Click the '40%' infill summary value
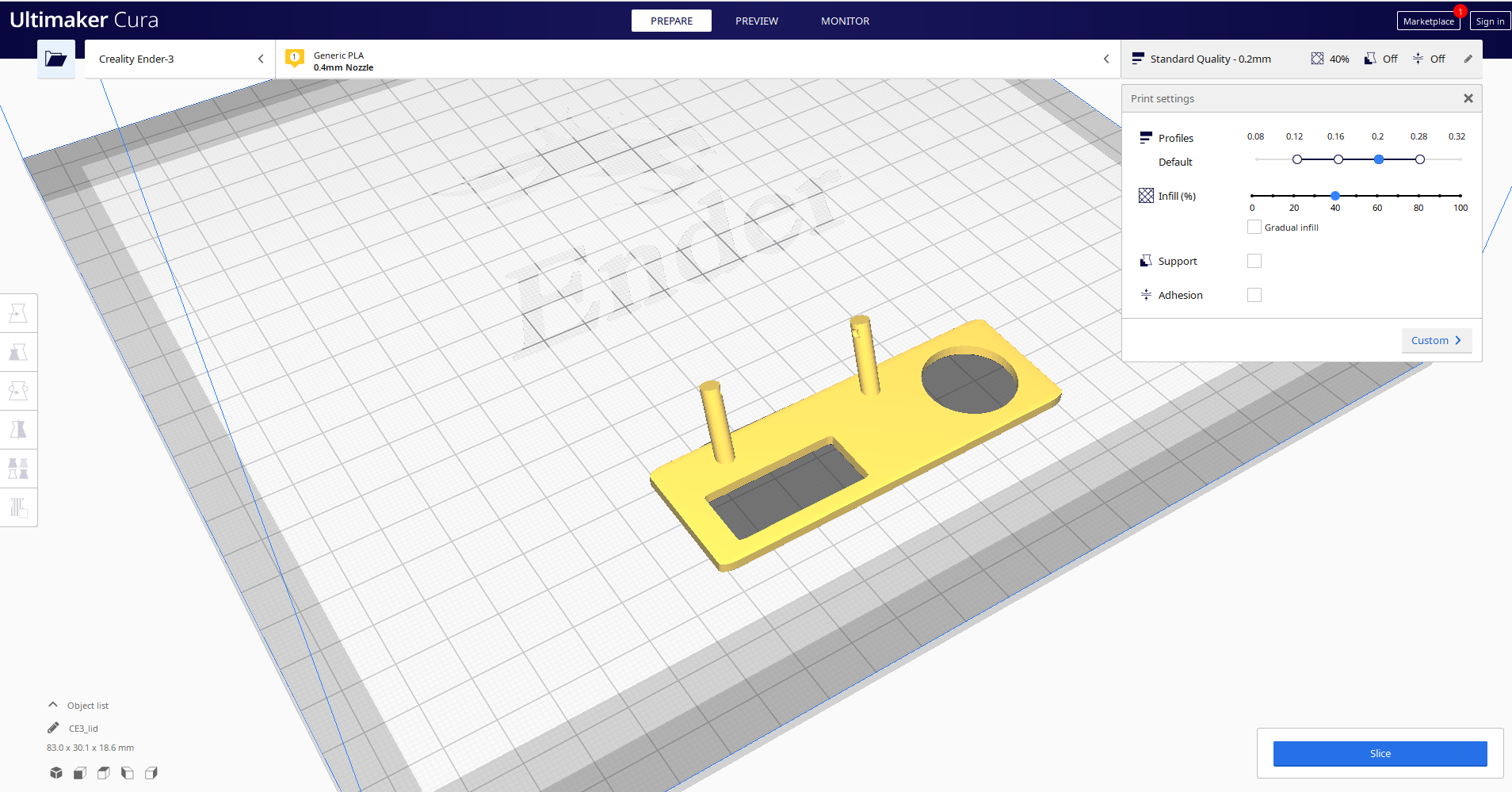 (x=1339, y=59)
